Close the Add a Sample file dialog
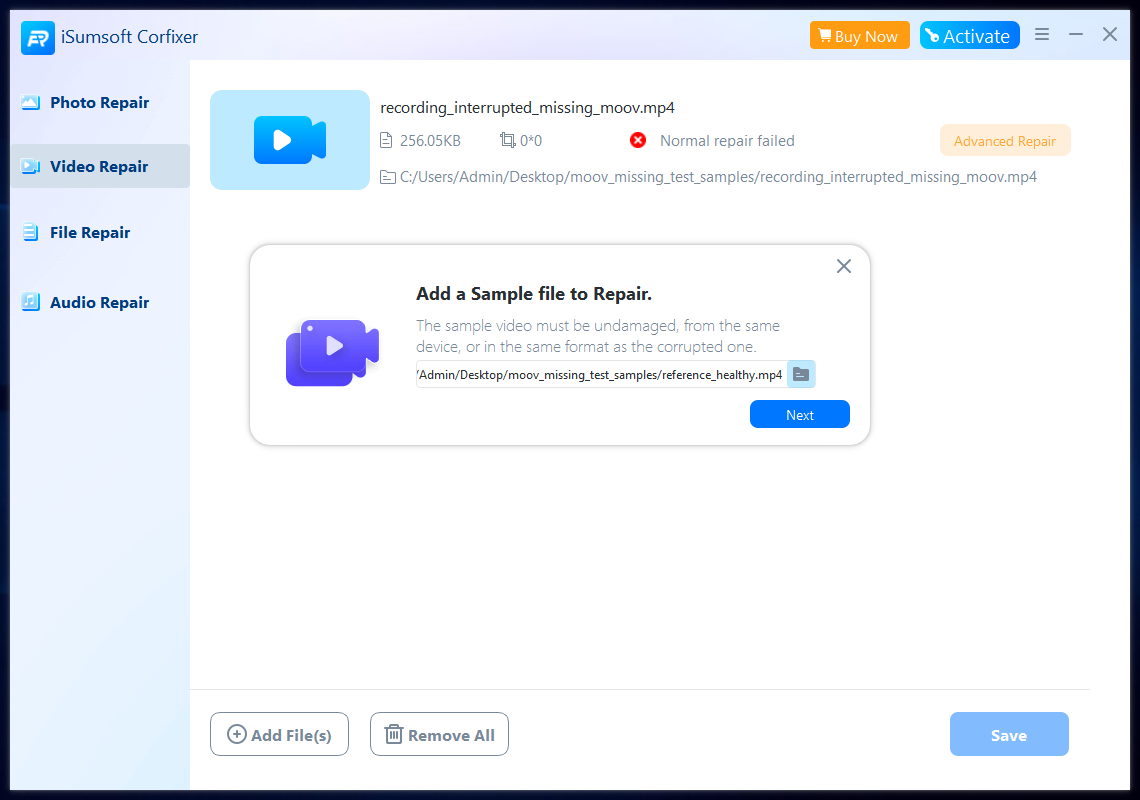Viewport: 1140px width, 800px height. [x=843, y=266]
